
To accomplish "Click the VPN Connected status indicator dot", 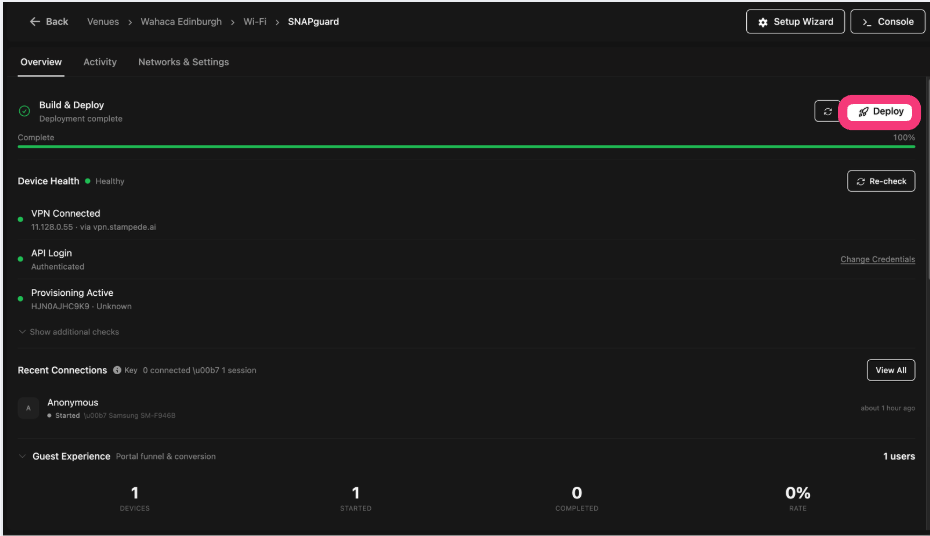I will coord(20,219).
